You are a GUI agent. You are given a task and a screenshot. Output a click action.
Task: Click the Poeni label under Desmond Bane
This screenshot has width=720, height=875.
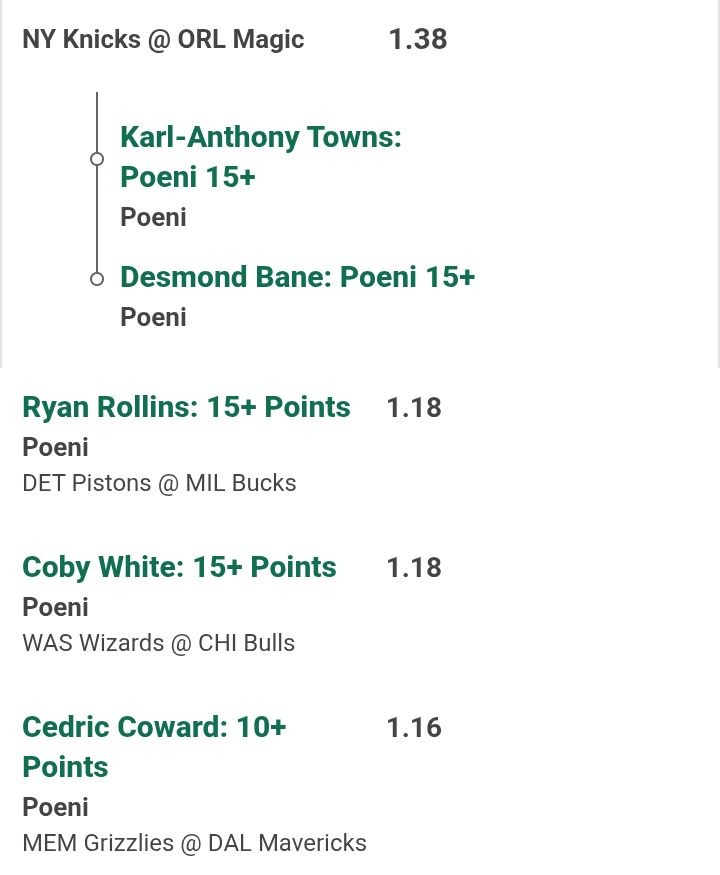(153, 317)
